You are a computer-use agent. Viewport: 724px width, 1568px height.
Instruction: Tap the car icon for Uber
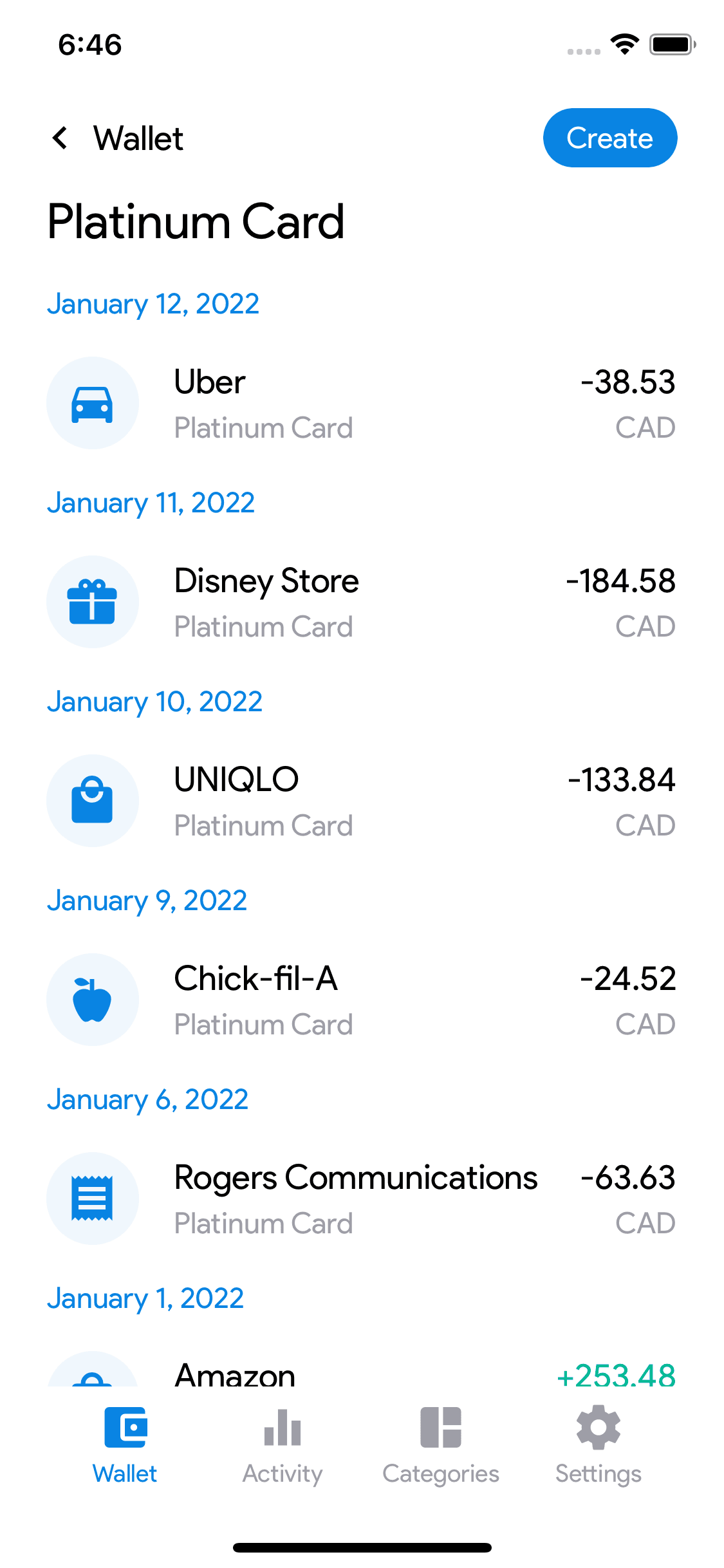(93, 404)
